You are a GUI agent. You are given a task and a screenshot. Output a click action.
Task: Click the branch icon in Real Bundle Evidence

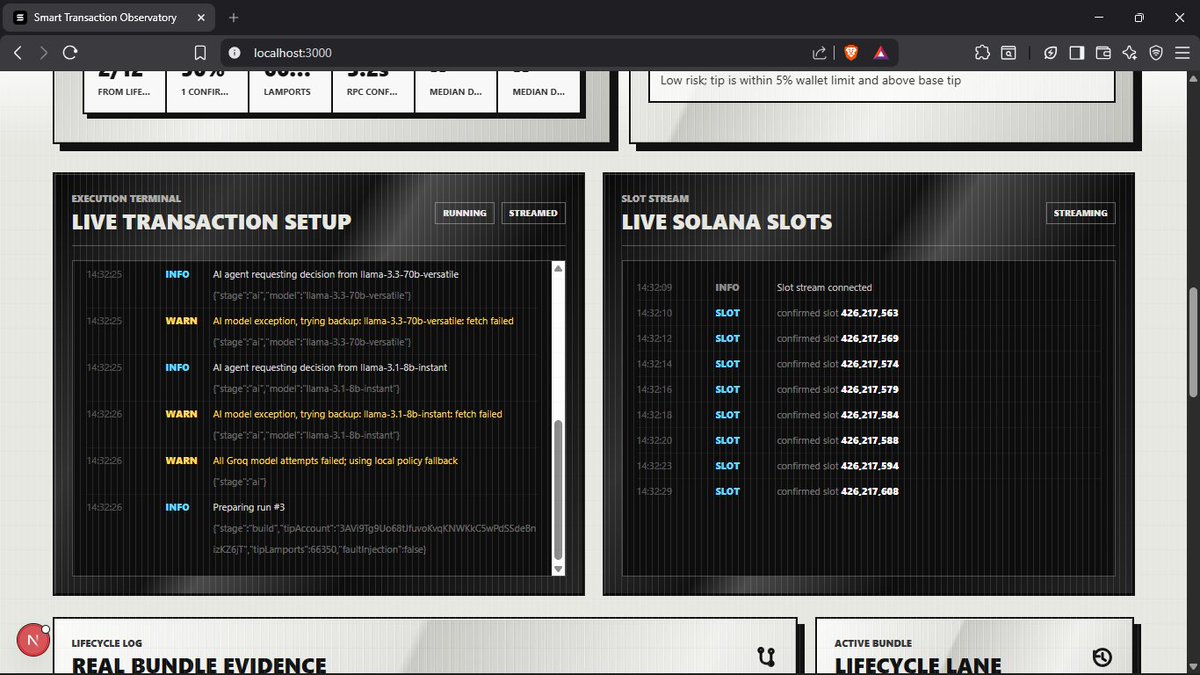pos(767,657)
